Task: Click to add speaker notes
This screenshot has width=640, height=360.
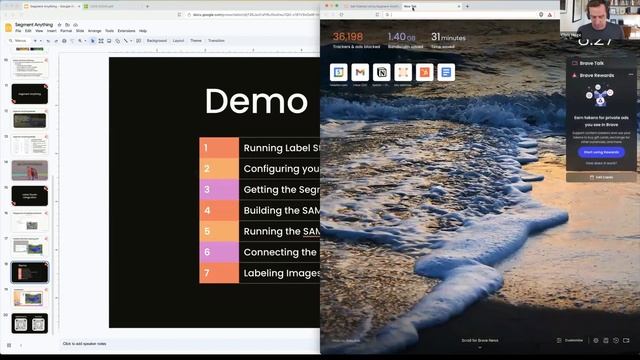Action: (x=84, y=344)
